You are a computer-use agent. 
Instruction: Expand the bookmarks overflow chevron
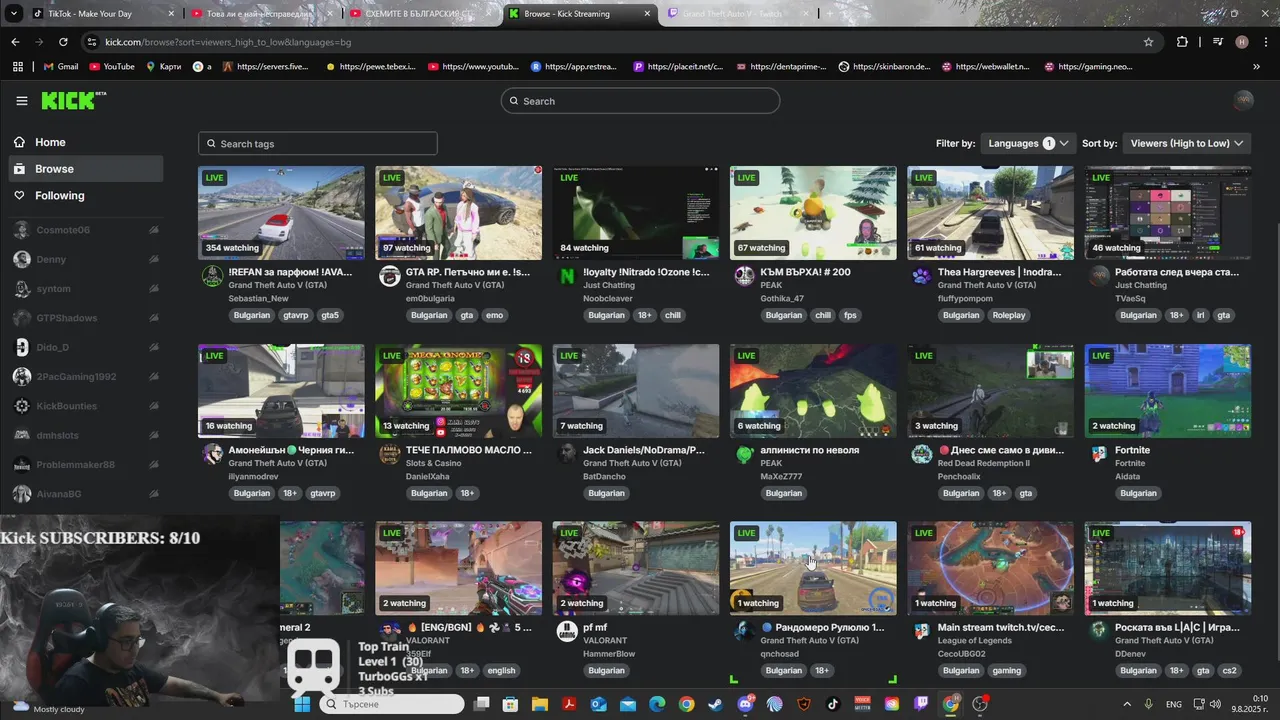point(1256,67)
